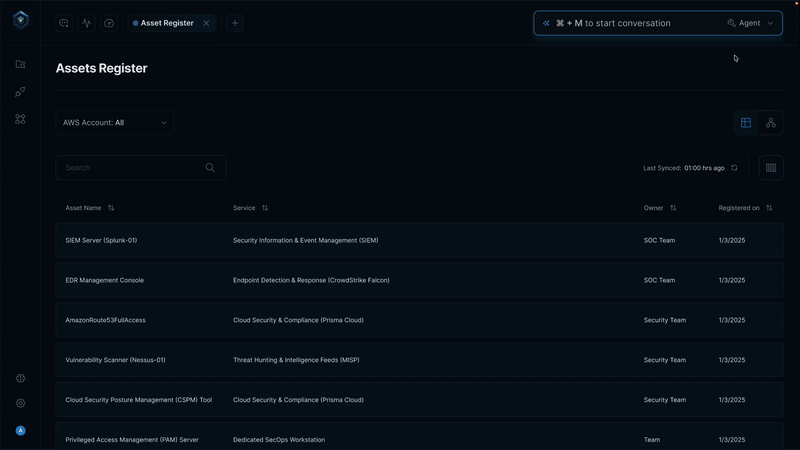Switch to graph hierarchy view
This screenshot has width=800, height=450.
[x=771, y=123]
